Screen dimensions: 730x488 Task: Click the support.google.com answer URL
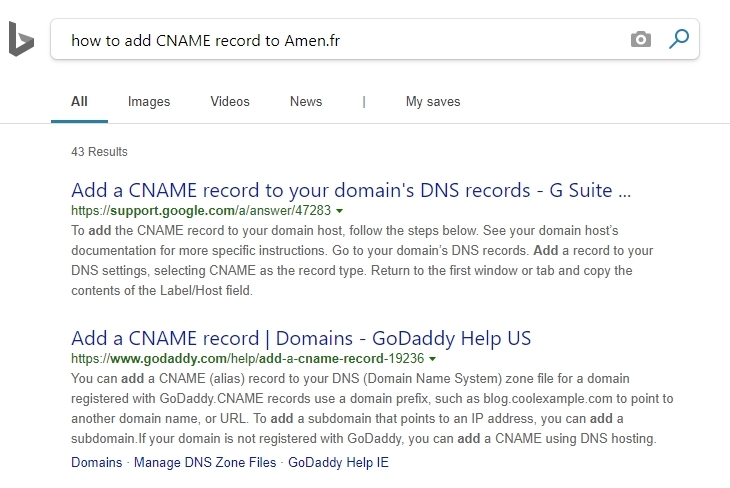click(x=201, y=210)
